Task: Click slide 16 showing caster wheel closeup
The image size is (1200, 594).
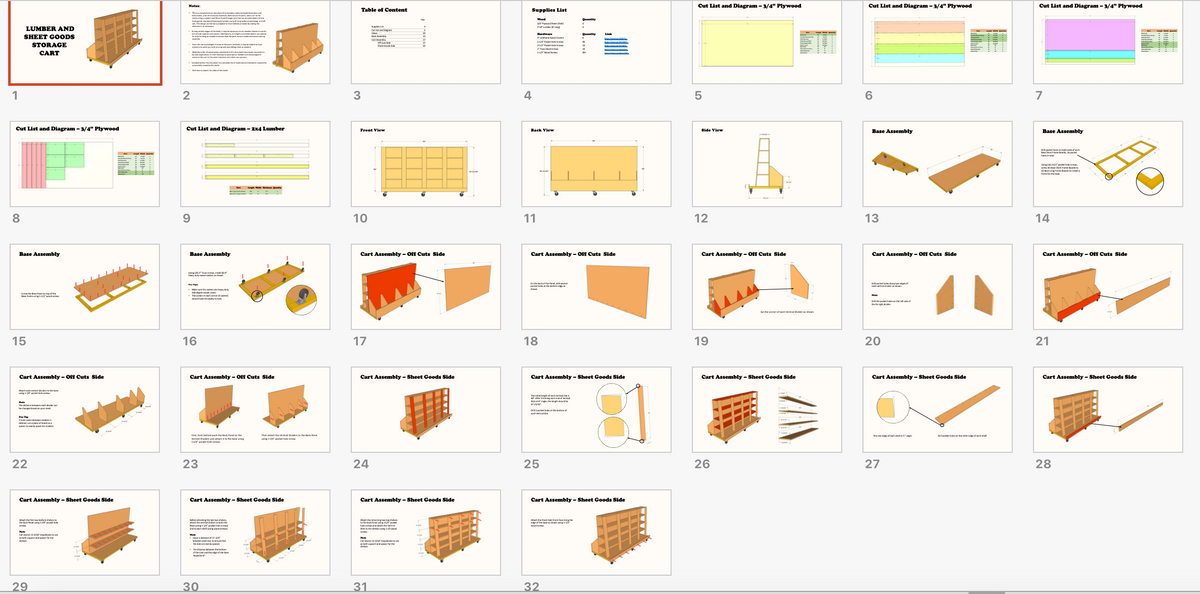Action: (x=254, y=285)
